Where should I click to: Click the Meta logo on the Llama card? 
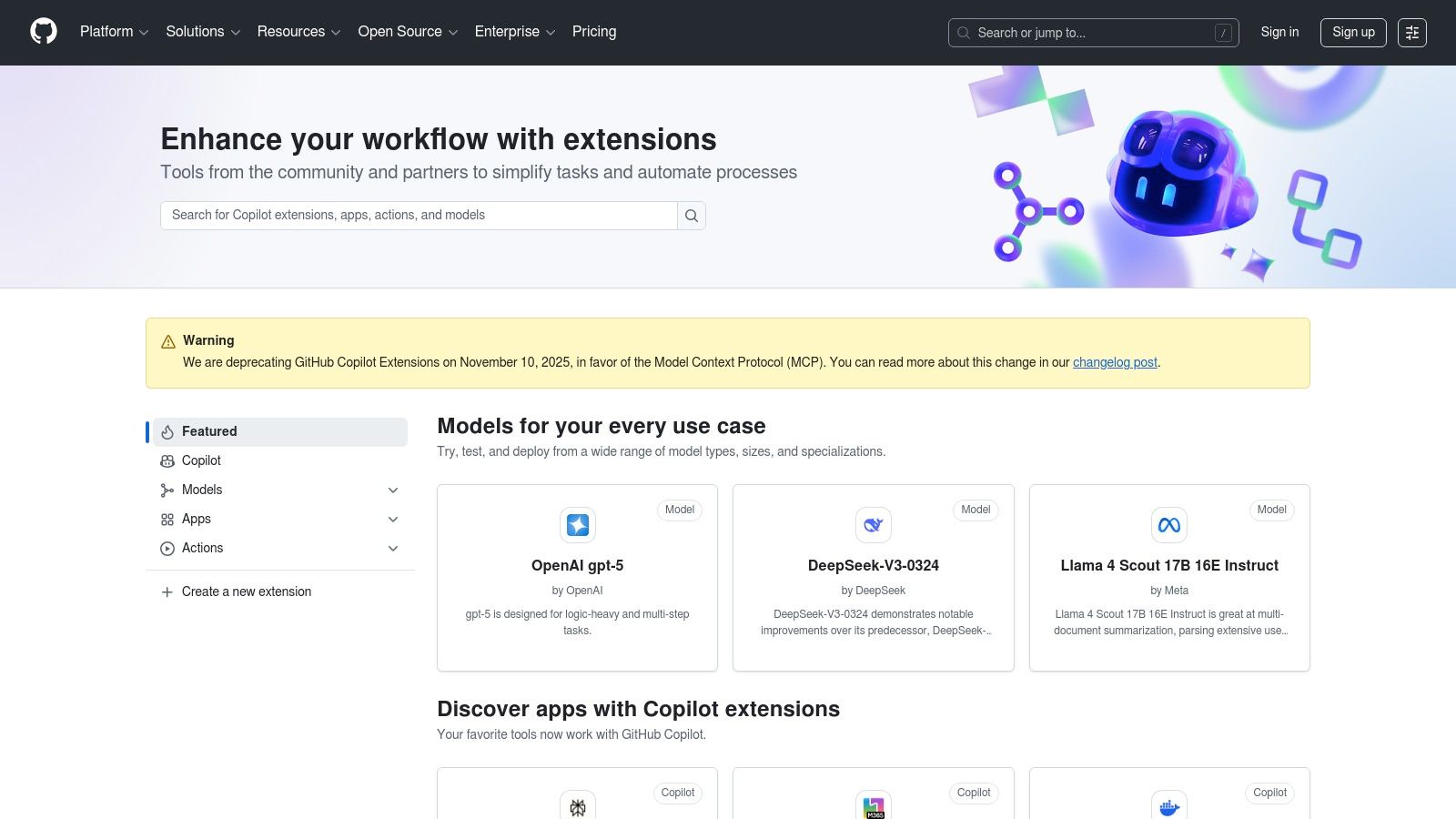coord(1169,525)
